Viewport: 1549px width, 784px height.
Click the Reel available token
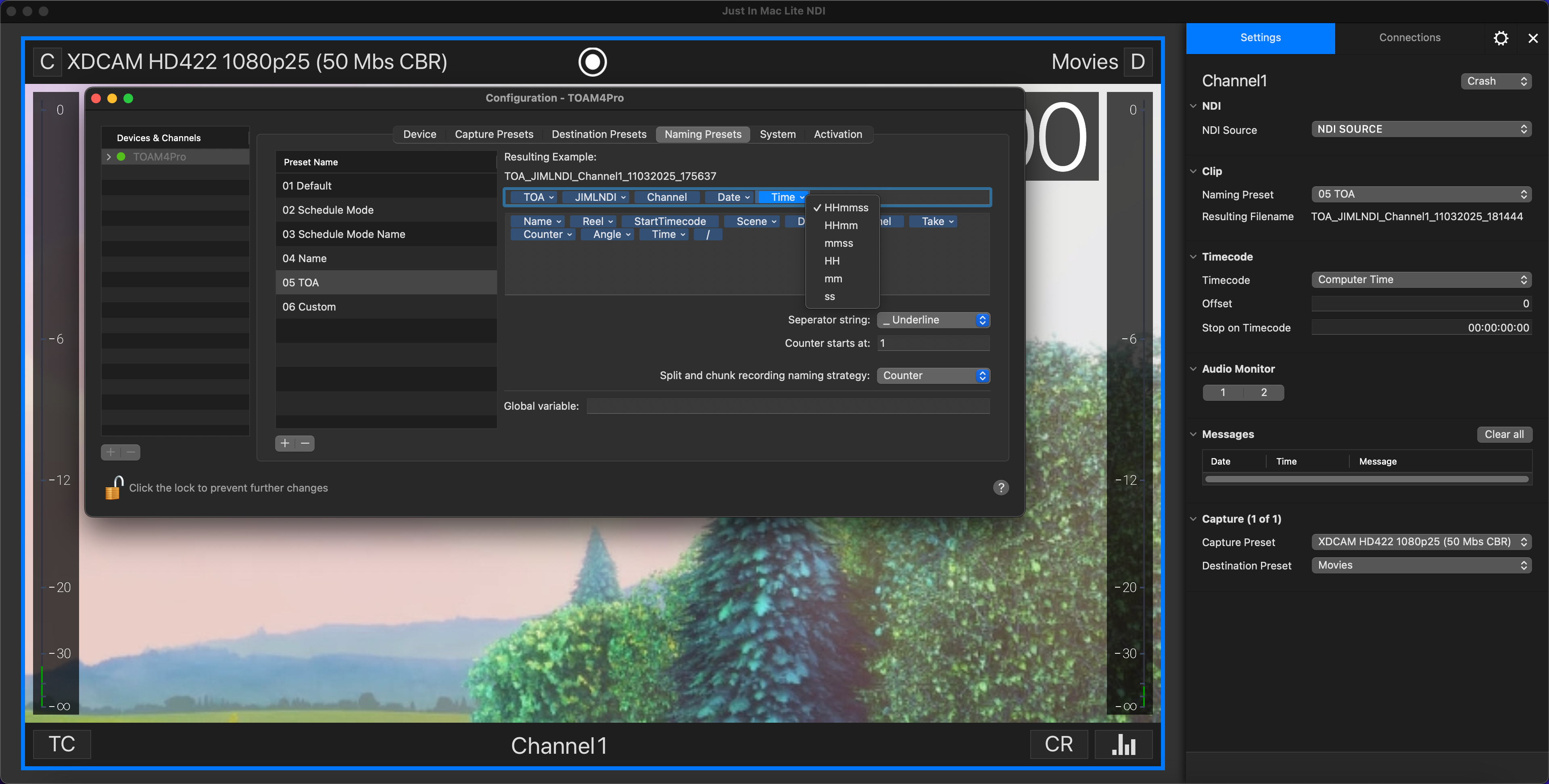coord(593,222)
